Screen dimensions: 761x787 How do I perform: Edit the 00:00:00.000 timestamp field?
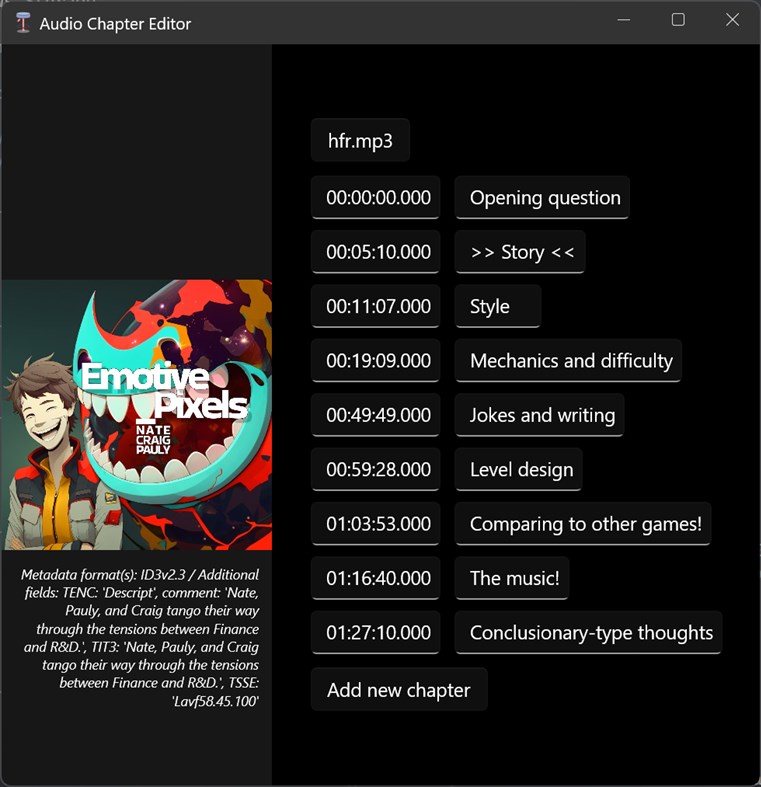pos(375,197)
